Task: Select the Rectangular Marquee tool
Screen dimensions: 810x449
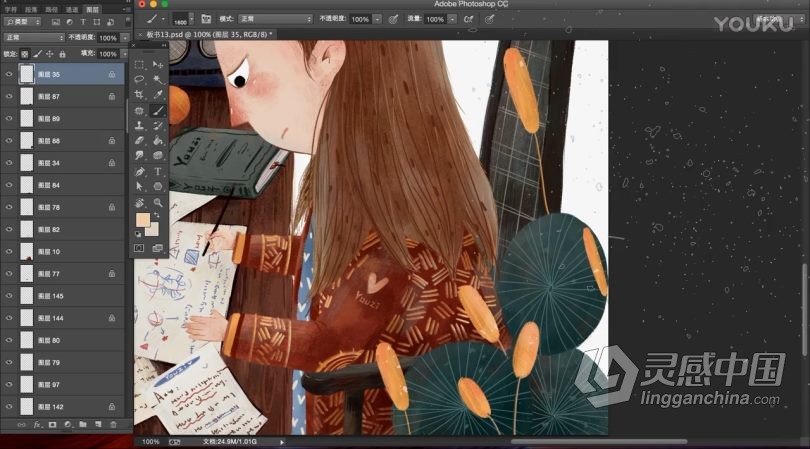Action: coord(139,65)
